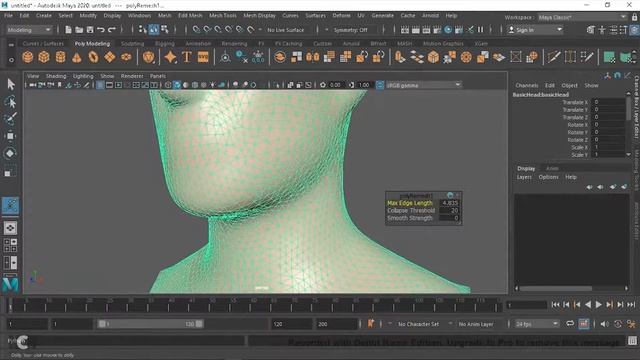Create a polygon plane from the shelf
The width and height of the screenshot is (640, 360).
(109, 57)
